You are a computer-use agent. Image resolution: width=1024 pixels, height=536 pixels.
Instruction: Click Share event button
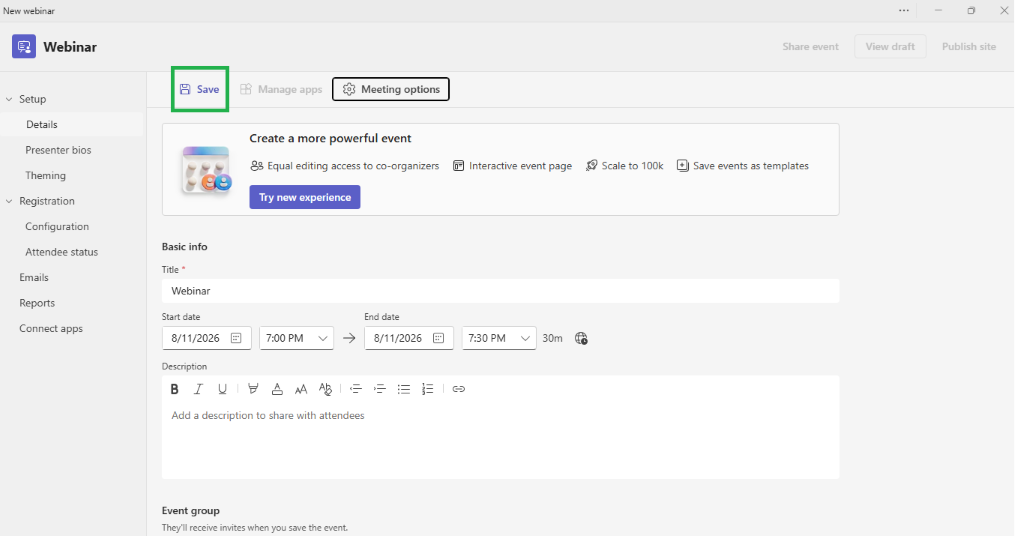click(x=810, y=46)
